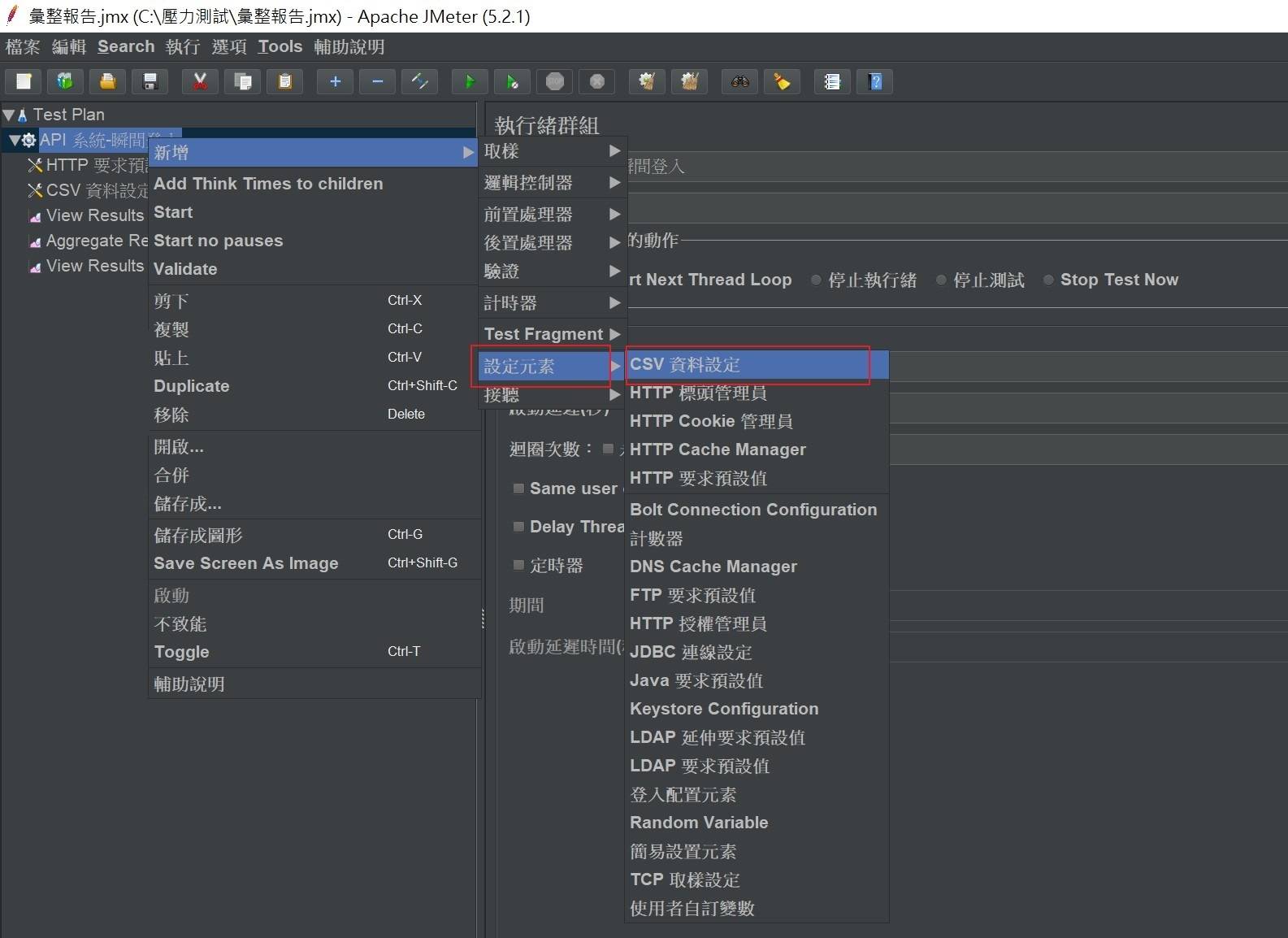The height and width of the screenshot is (938, 1288).
Task: Expand the 新增 submenu
Action: 314,152
